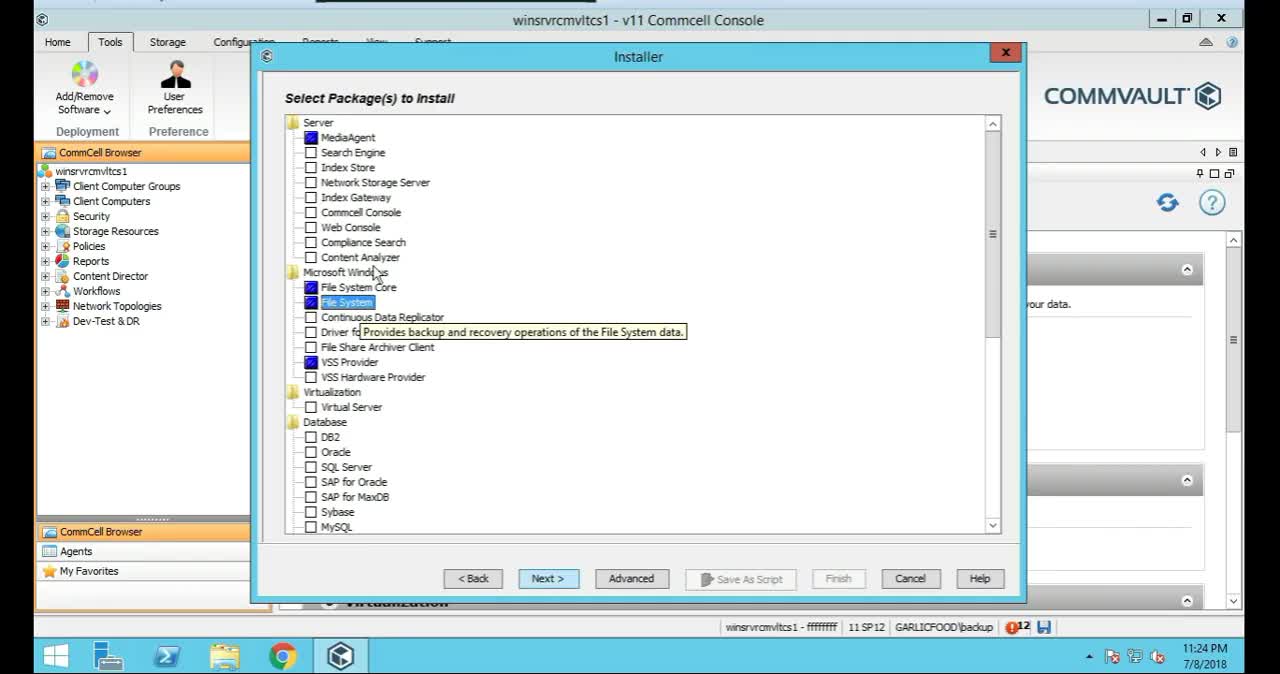
Task: Open Server Manager from taskbar
Action: [x=108, y=656]
